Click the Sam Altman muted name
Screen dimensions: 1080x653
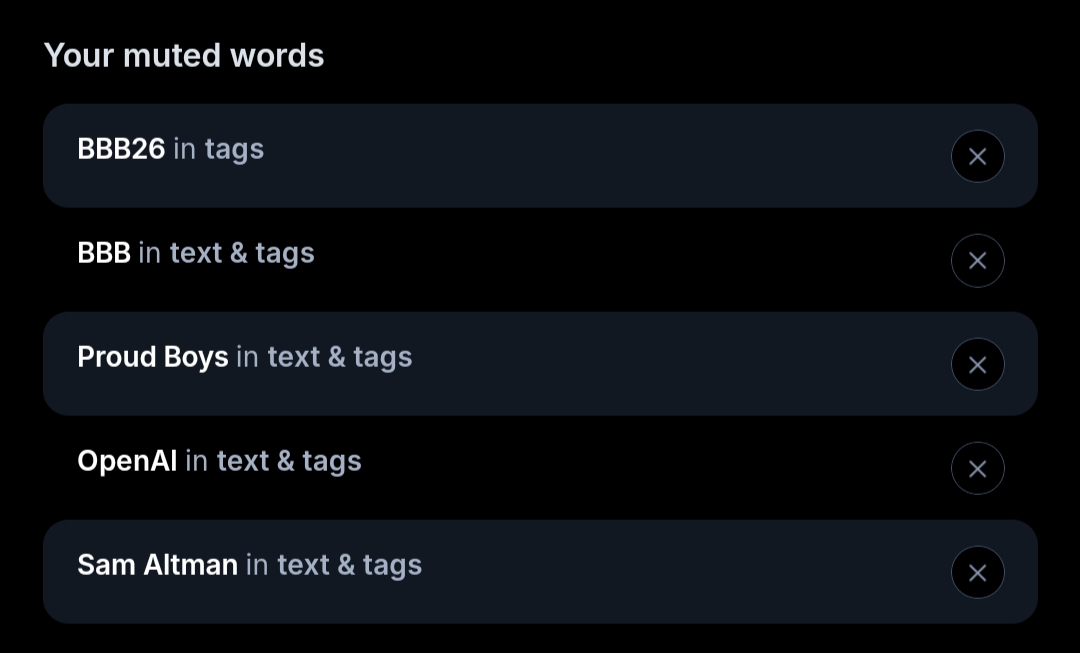pos(157,565)
